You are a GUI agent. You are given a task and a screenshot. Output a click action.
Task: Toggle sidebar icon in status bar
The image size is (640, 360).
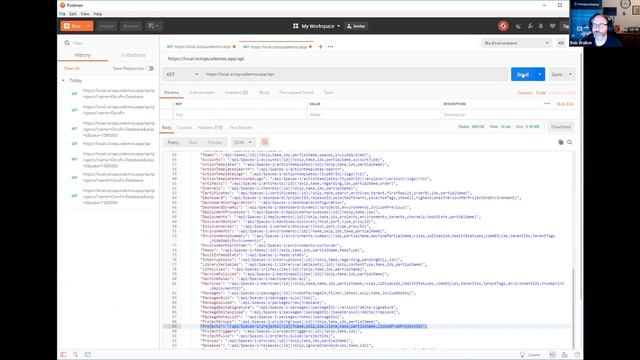coord(63,355)
